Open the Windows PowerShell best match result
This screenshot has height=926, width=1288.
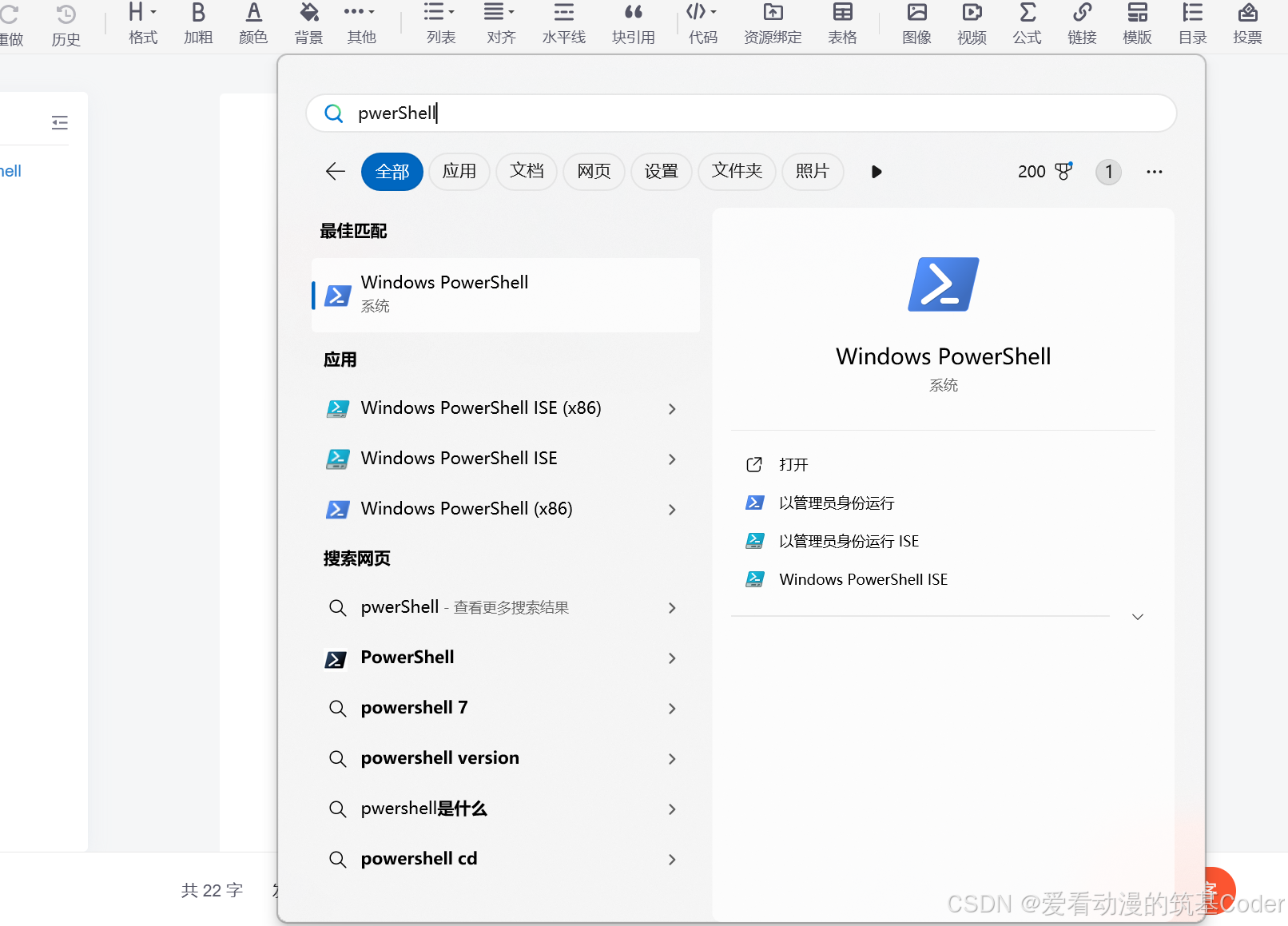click(x=506, y=294)
